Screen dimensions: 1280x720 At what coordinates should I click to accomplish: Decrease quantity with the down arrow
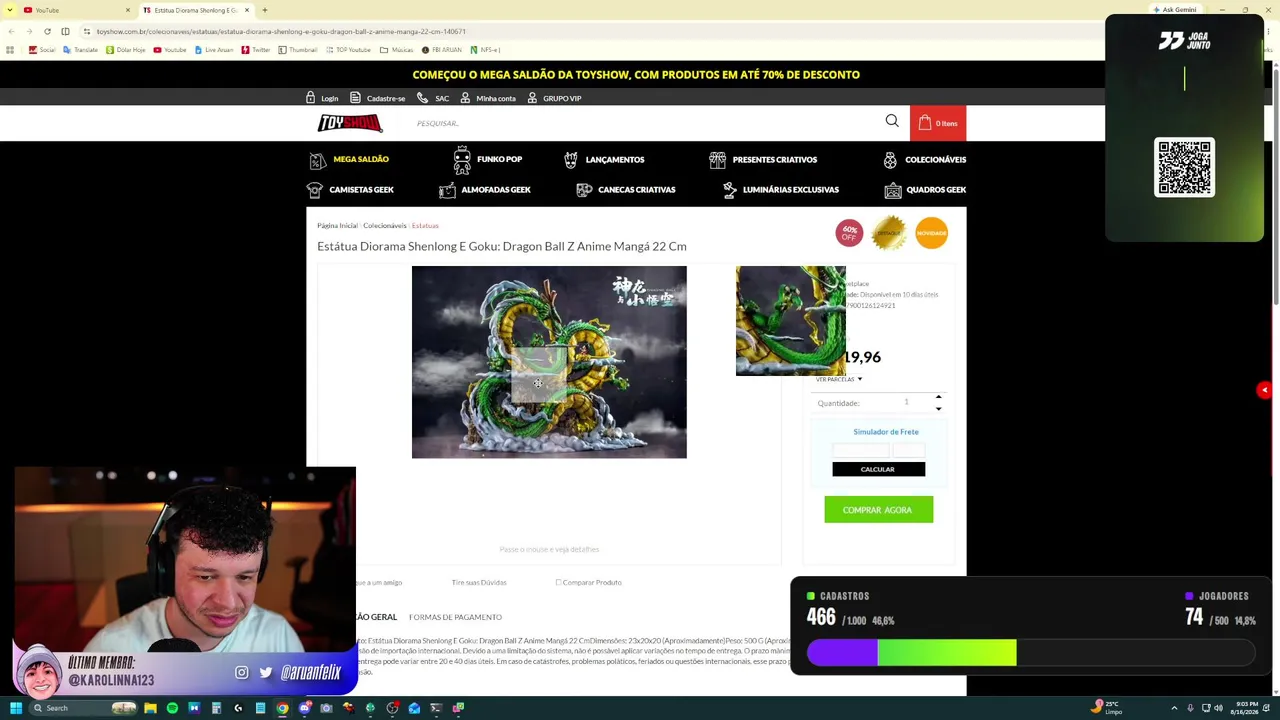938,408
